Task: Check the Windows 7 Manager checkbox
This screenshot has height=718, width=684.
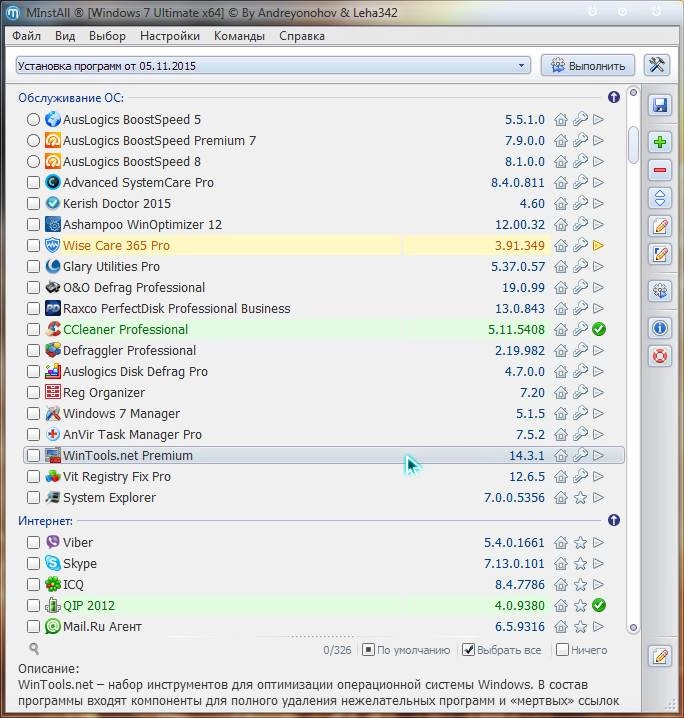Action: click(33, 413)
